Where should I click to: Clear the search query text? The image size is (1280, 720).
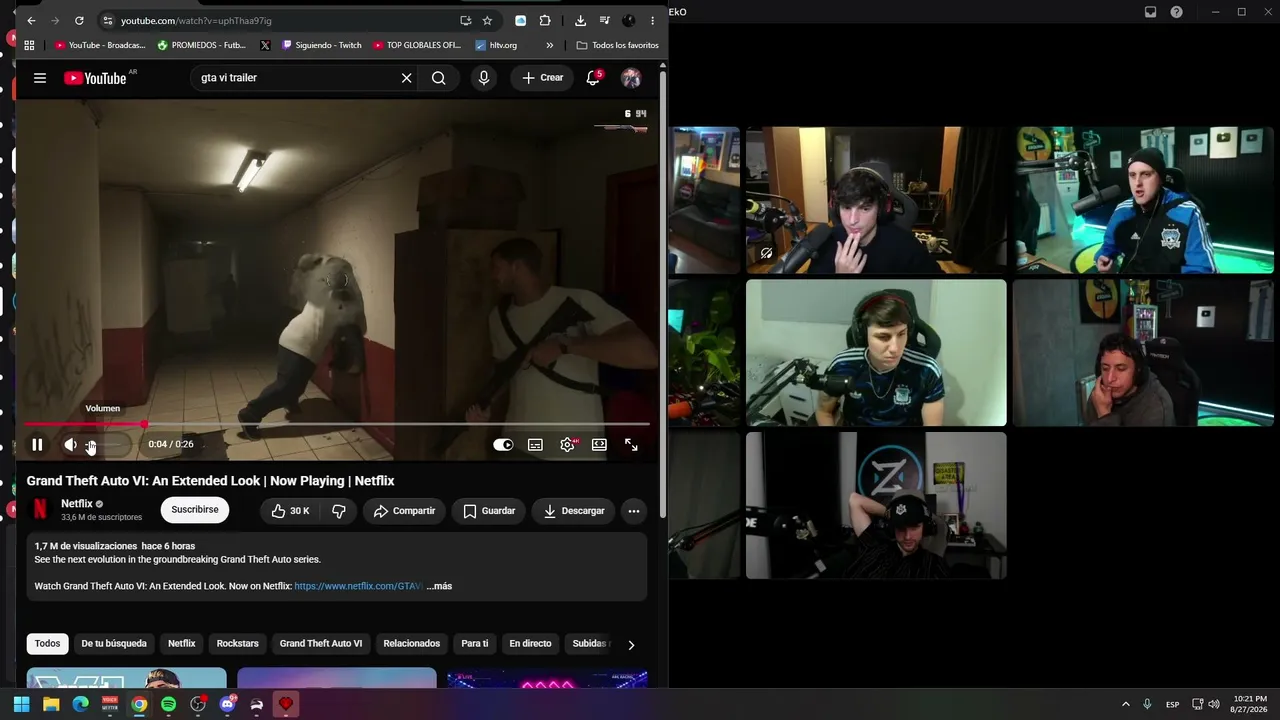[406, 78]
